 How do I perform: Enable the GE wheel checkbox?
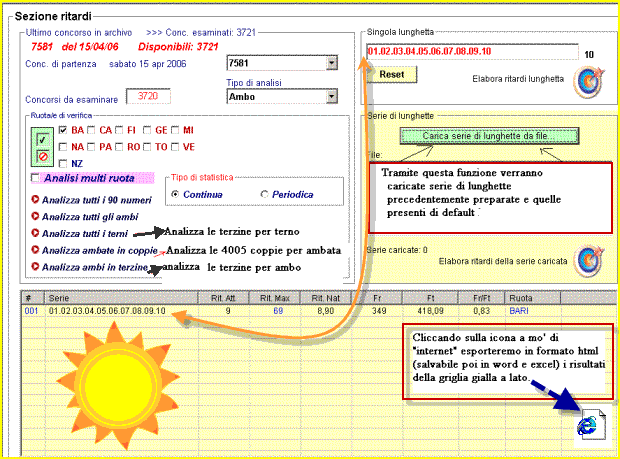coord(147,130)
